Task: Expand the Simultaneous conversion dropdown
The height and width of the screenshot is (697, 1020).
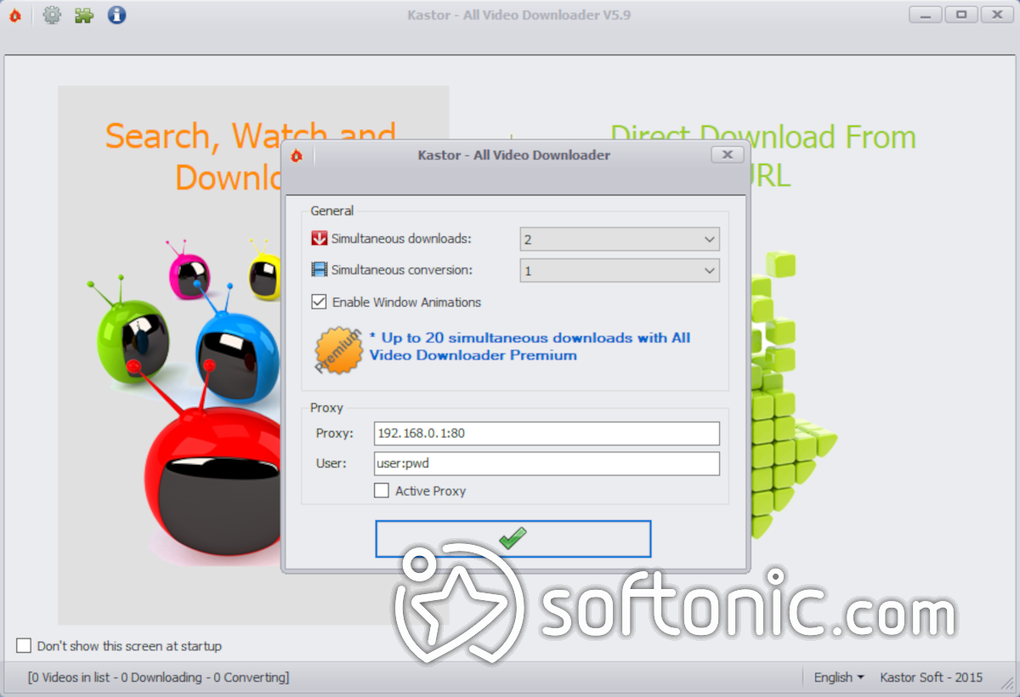Action: (x=619, y=271)
